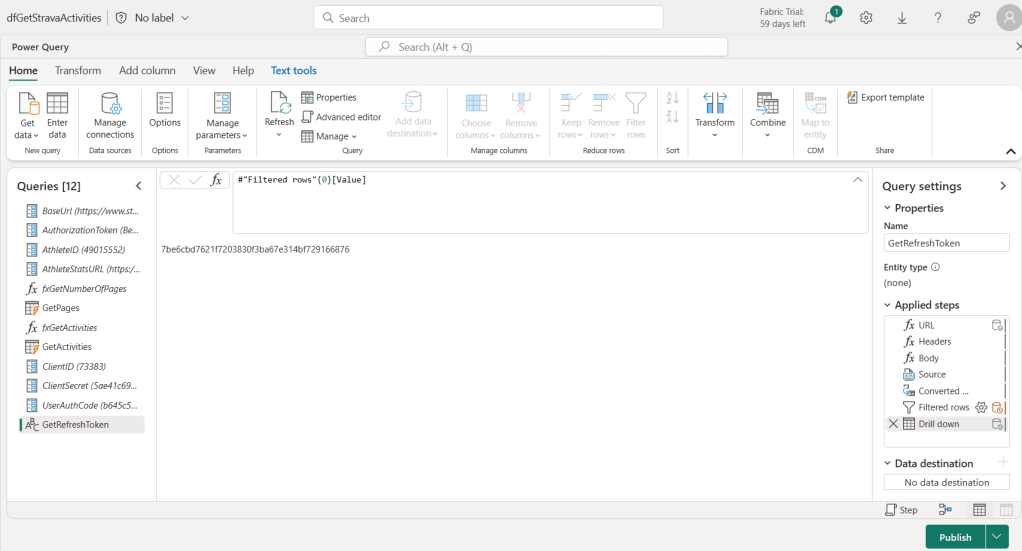Image resolution: width=1022 pixels, height=551 pixels.
Task: Toggle Step script view in status bar
Action: [x=901, y=510]
